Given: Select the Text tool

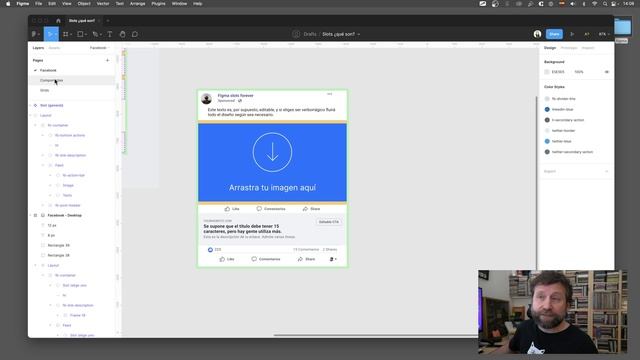Looking at the screenshot, I should coord(110,34).
